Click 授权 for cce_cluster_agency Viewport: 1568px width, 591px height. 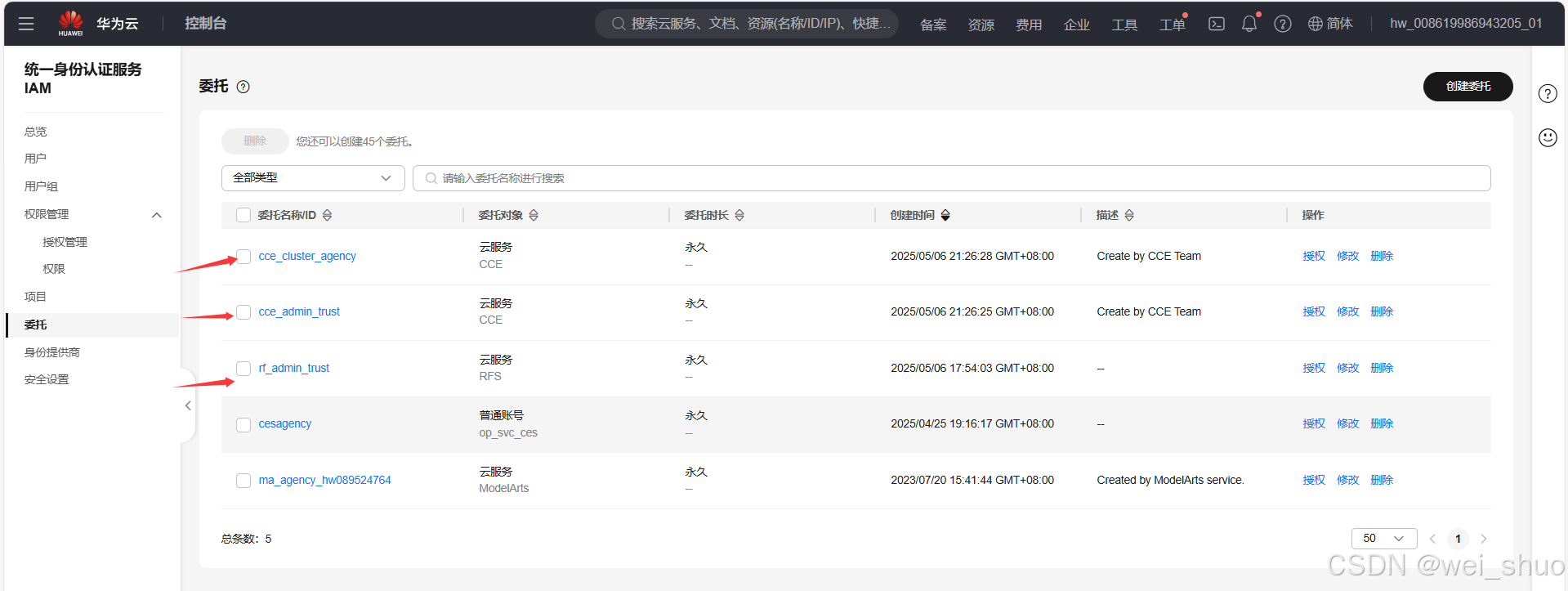coord(1314,256)
